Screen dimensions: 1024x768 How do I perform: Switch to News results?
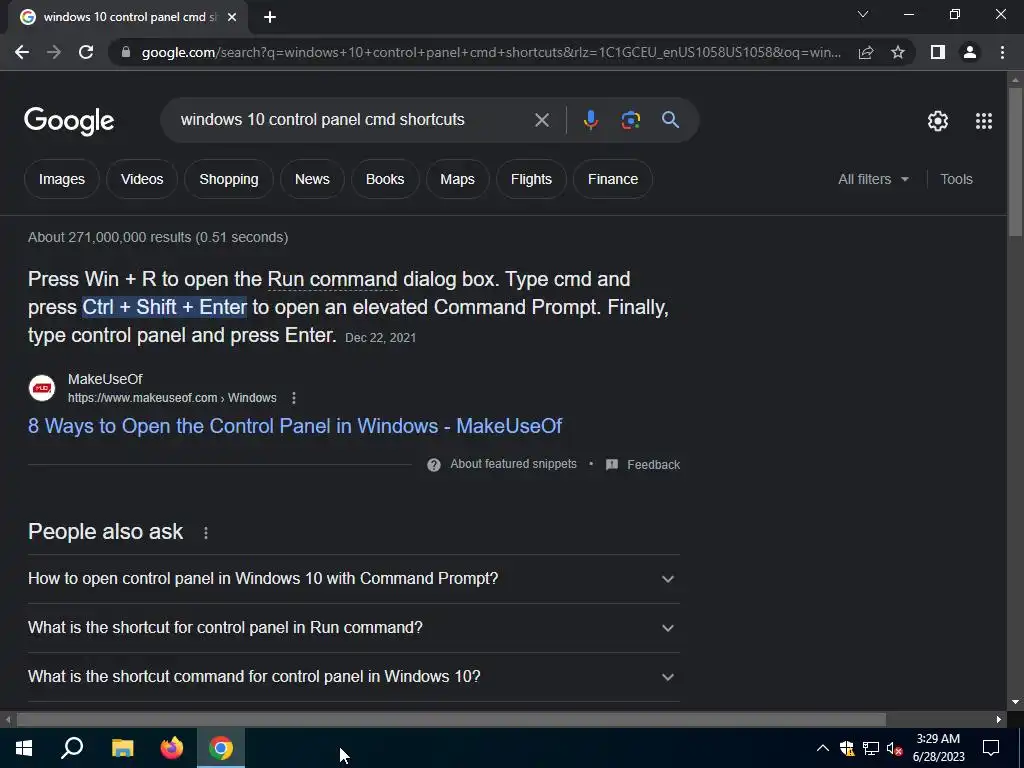[312, 179]
